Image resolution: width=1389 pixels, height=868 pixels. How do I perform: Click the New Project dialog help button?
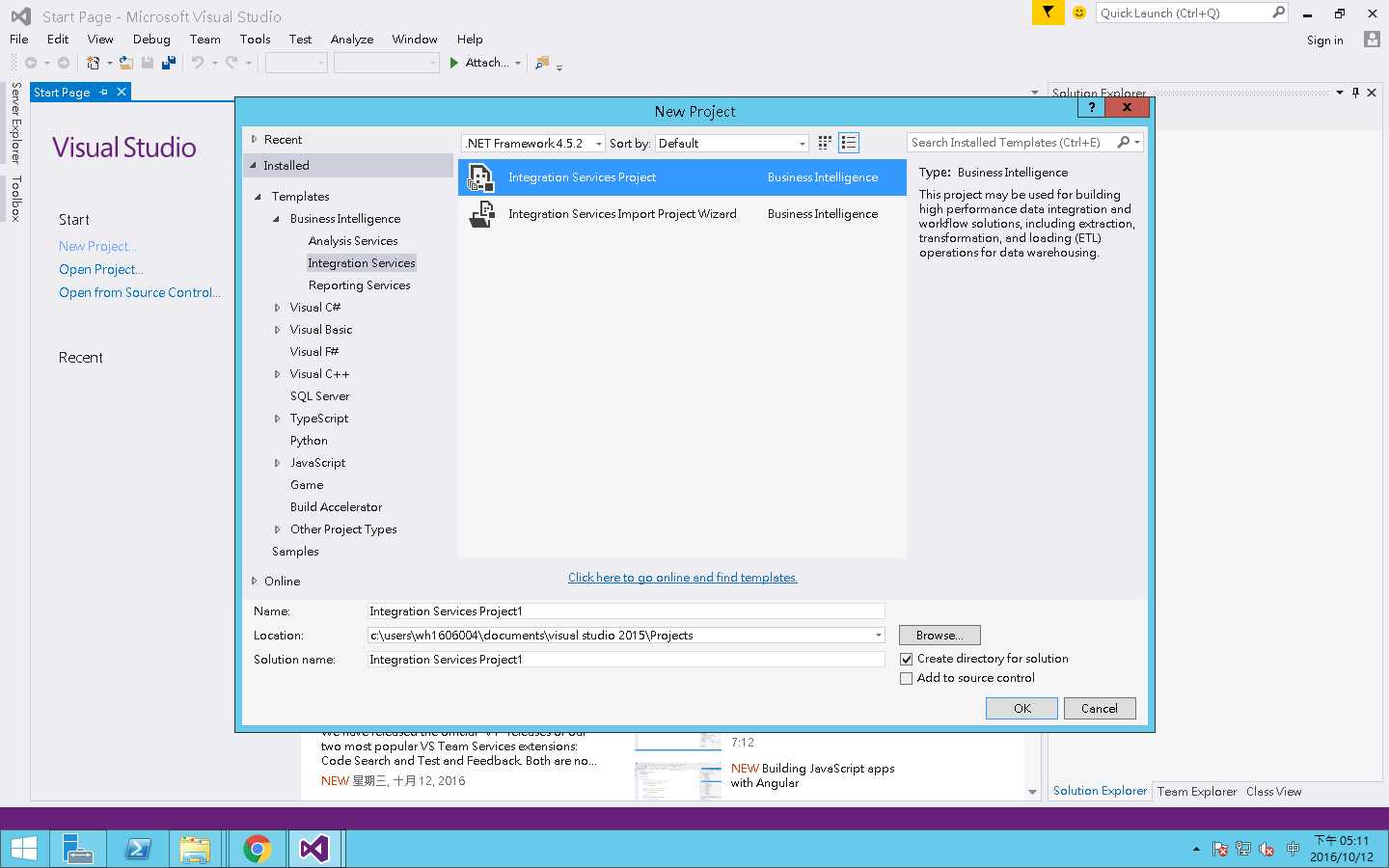(1092, 107)
